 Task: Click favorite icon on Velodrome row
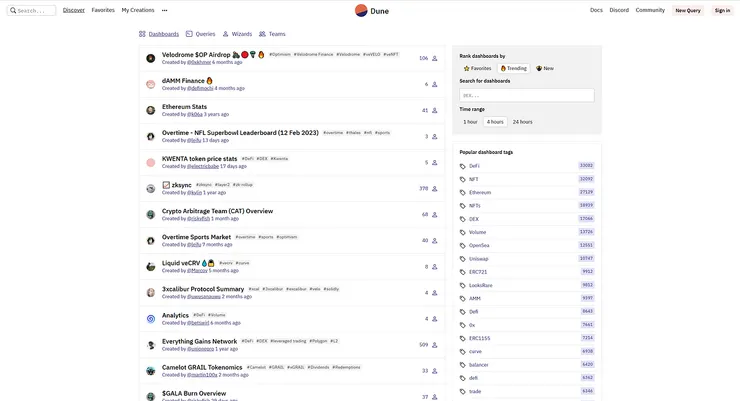(x=435, y=58)
